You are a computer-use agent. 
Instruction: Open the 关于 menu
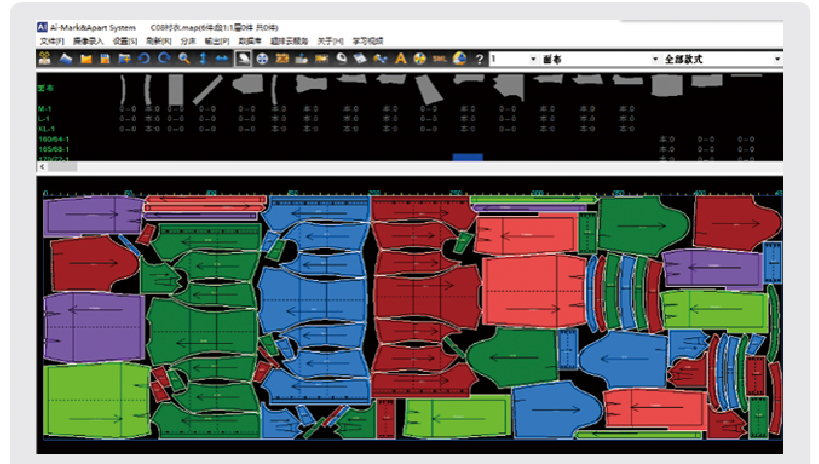[328, 42]
